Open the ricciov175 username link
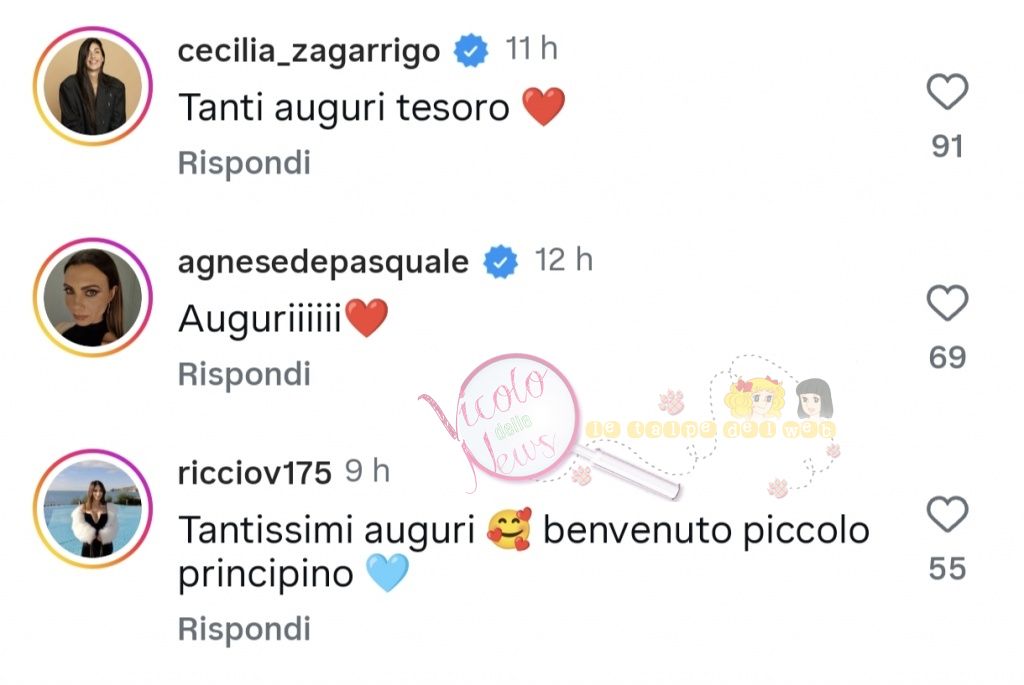 click(255, 472)
